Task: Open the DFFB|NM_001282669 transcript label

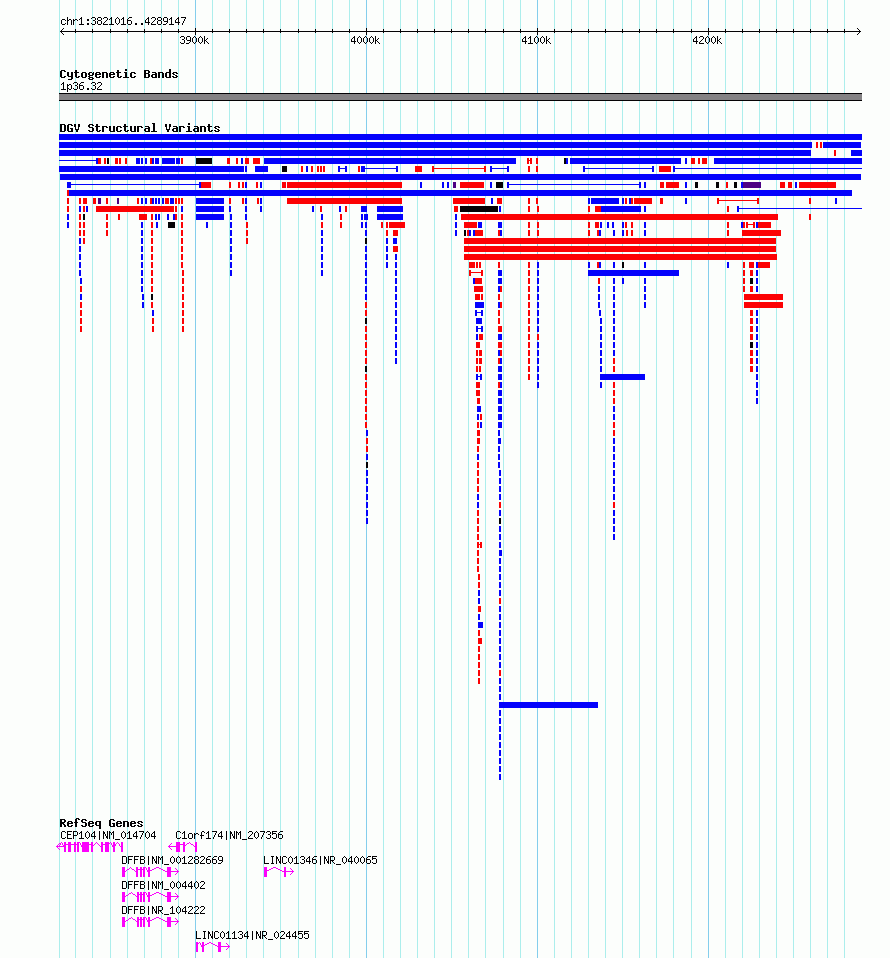Action: [172, 860]
